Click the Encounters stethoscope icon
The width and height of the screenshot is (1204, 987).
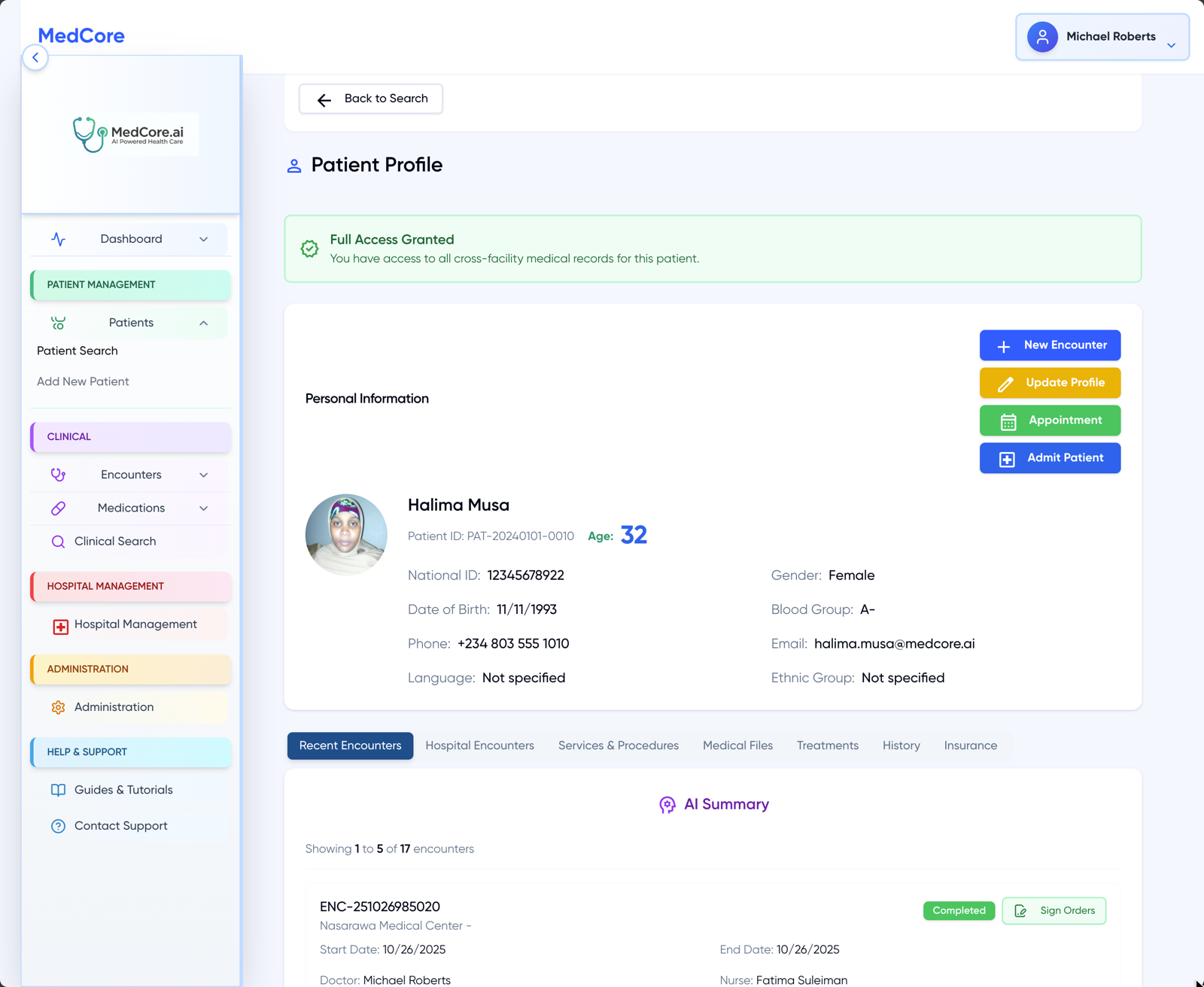(x=59, y=475)
